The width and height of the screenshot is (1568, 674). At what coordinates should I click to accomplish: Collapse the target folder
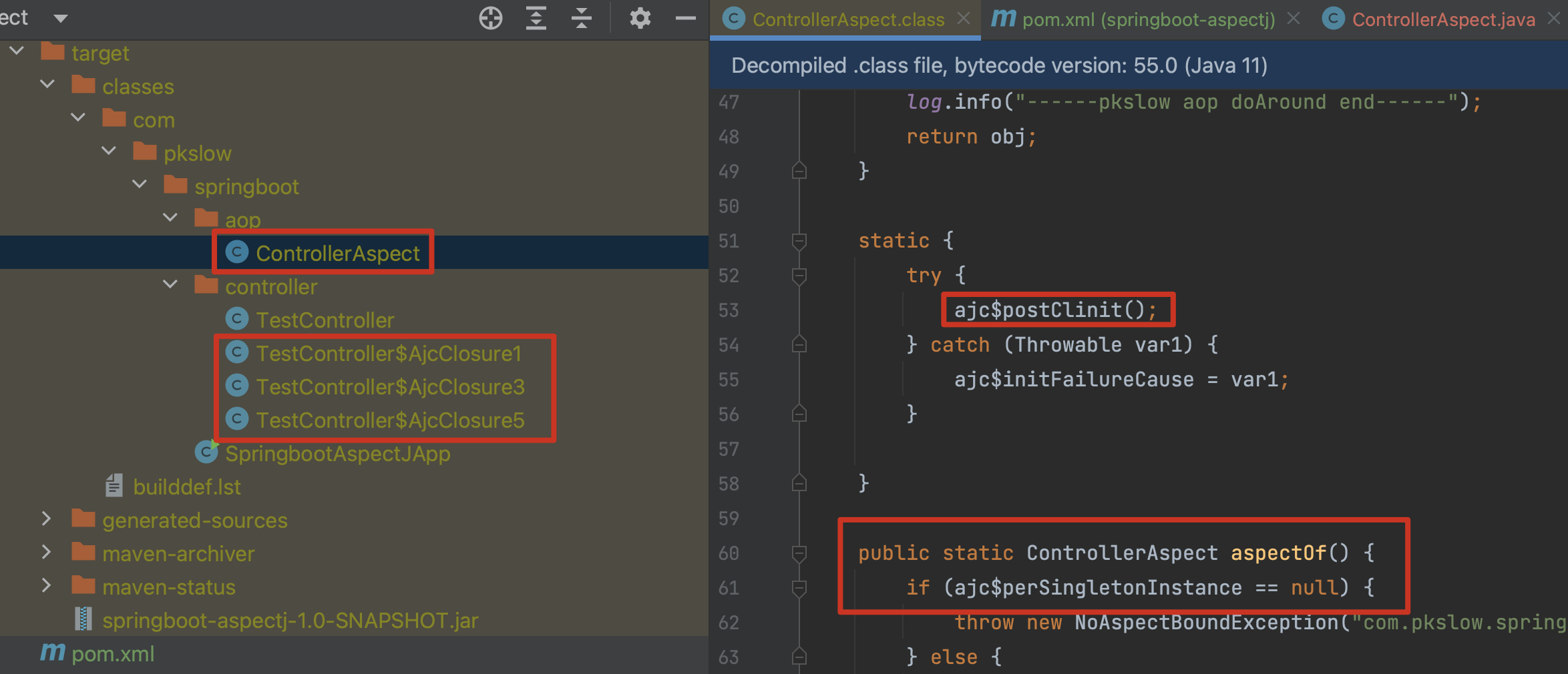[17, 51]
